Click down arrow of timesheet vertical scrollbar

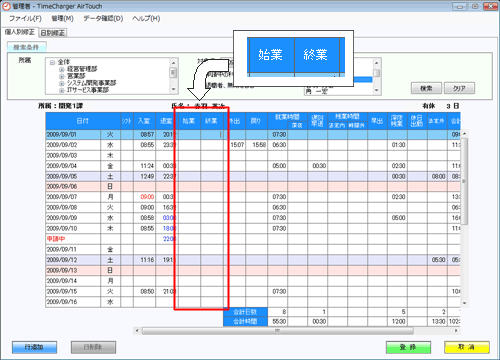(x=464, y=303)
